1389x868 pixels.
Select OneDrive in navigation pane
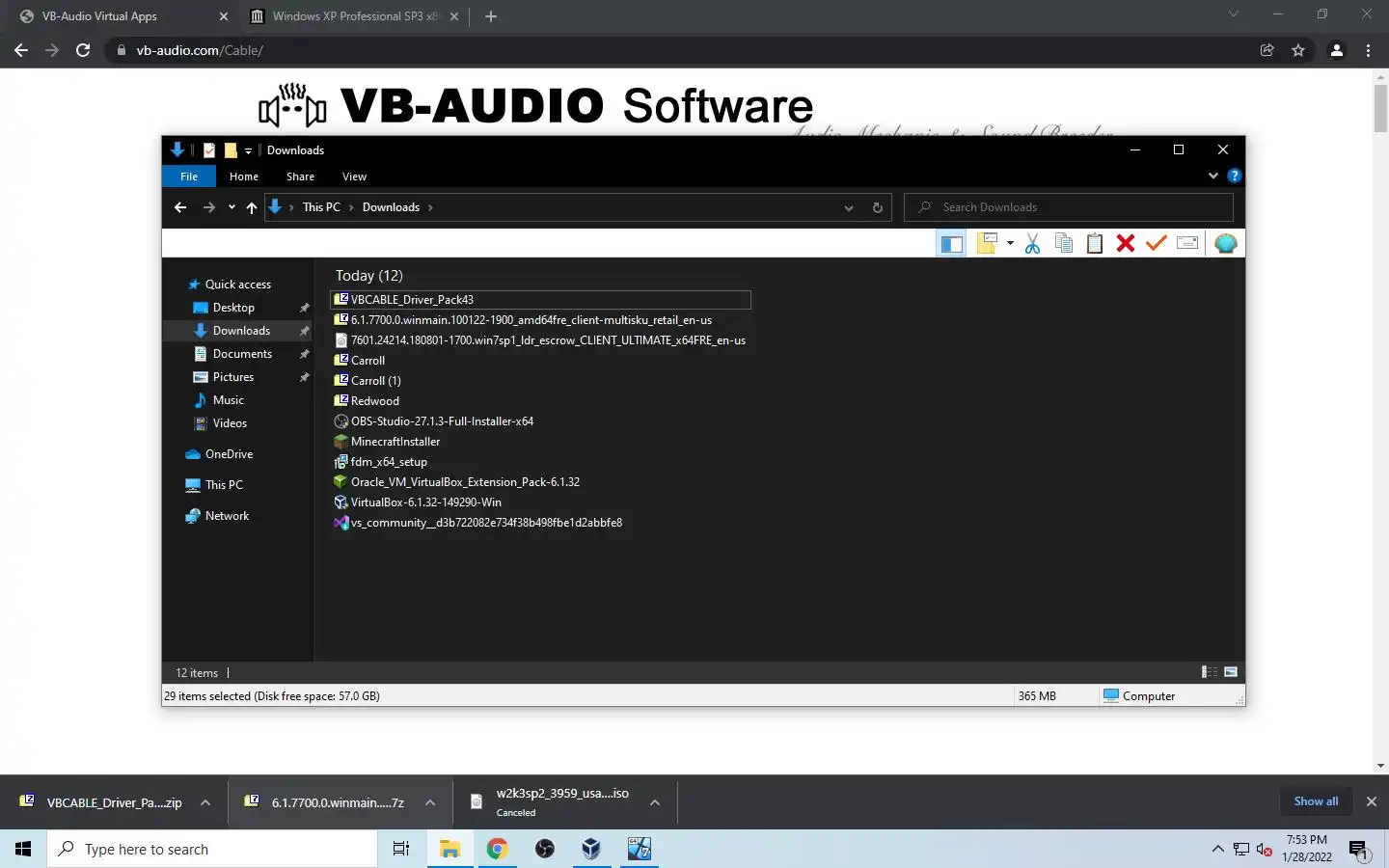tap(229, 454)
